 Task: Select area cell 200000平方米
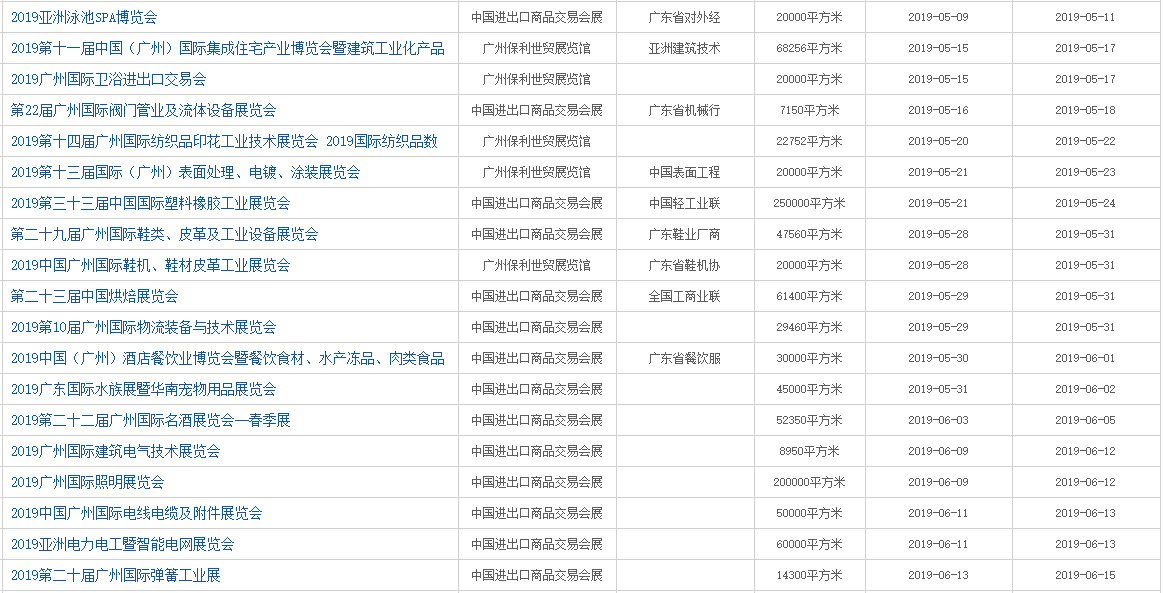[809, 482]
